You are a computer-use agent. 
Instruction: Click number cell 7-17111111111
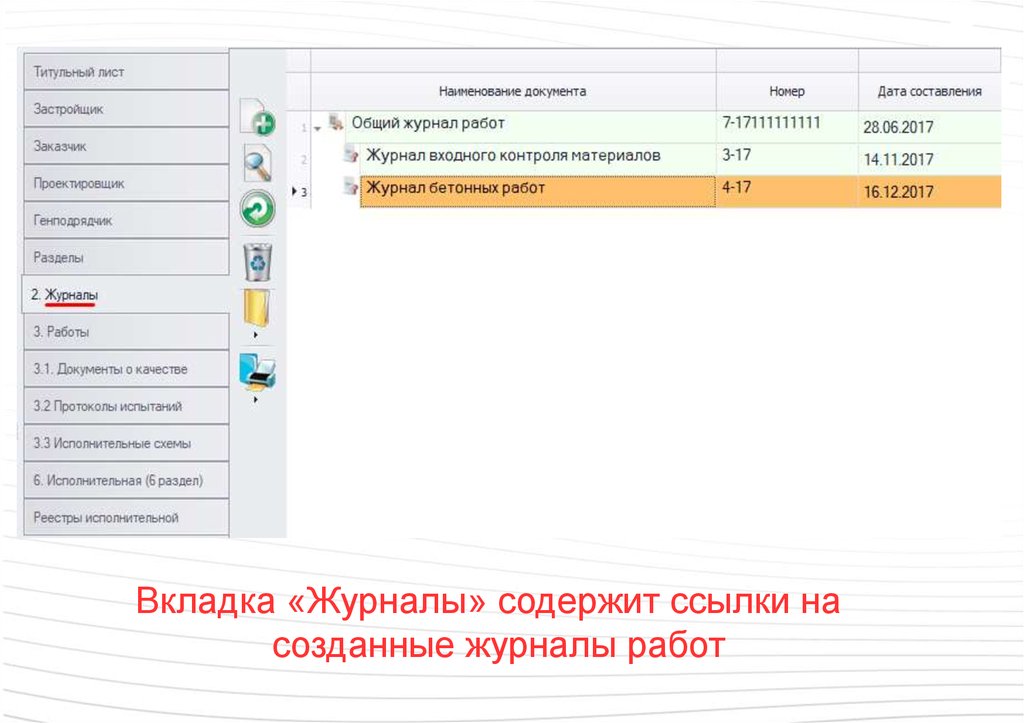[x=787, y=127]
